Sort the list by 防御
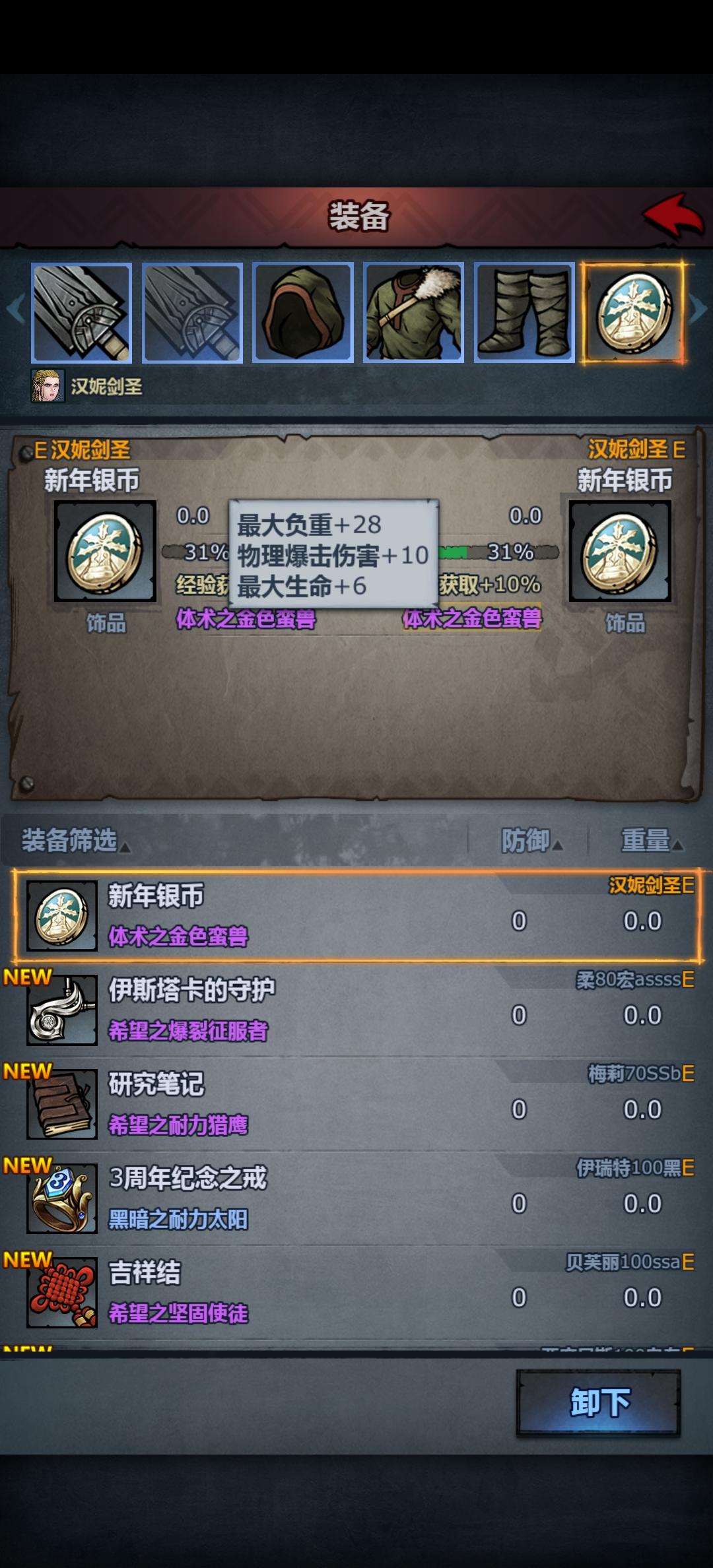The height and width of the screenshot is (1568, 713). tap(531, 841)
